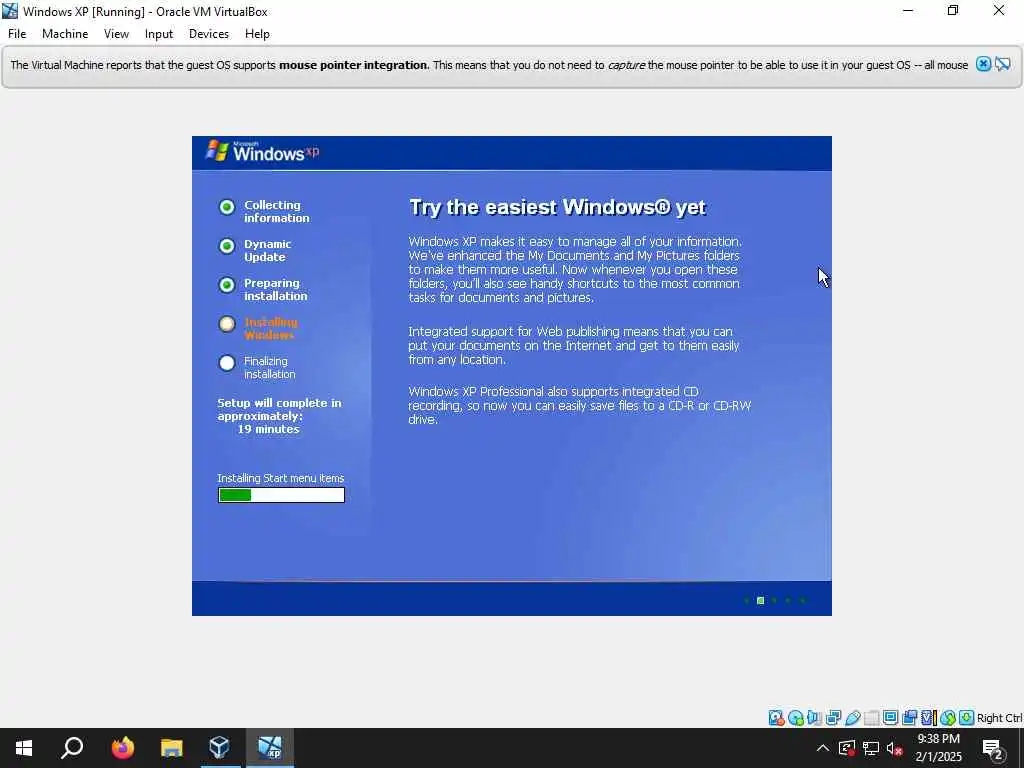This screenshot has height=768, width=1024.
Task: Click the green setup progress bar
Action: pos(281,496)
